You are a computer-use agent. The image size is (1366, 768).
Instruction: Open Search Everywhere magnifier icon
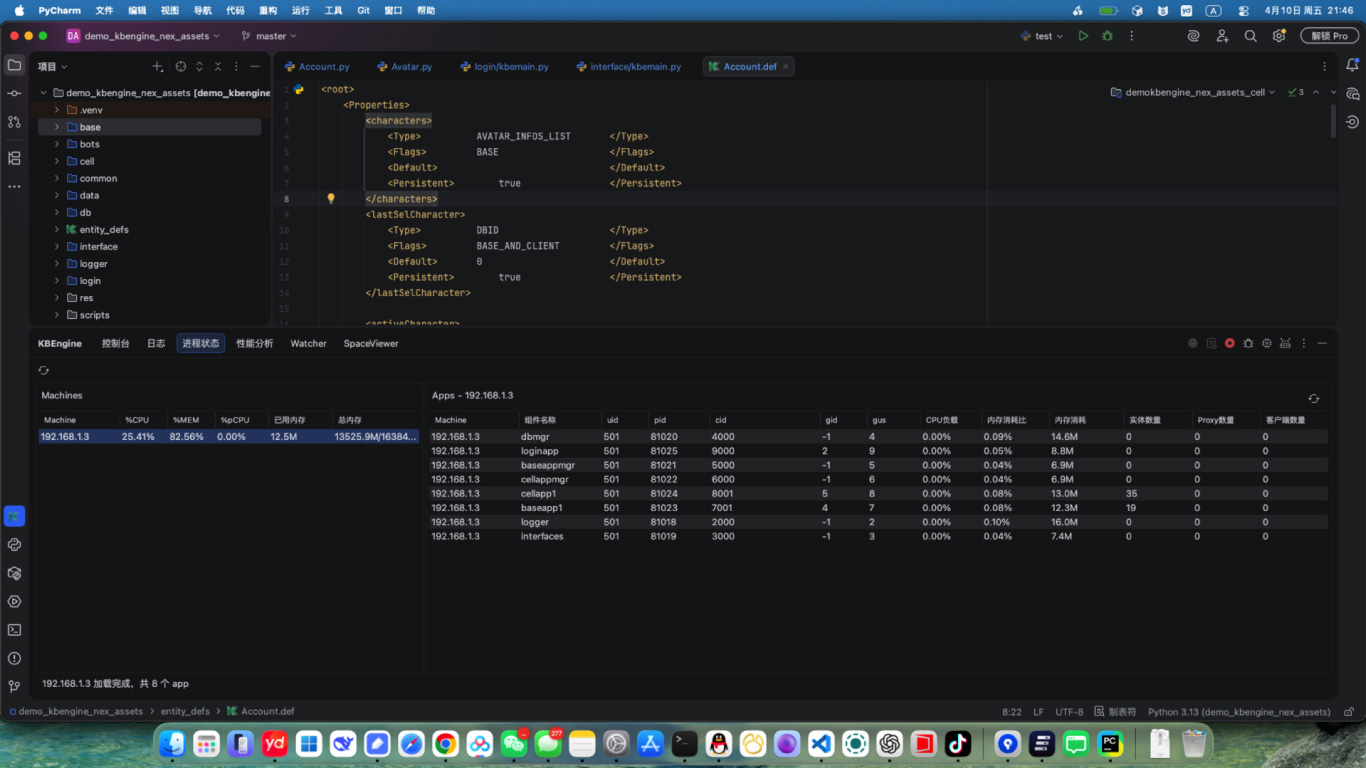(x=1250, y=36)
